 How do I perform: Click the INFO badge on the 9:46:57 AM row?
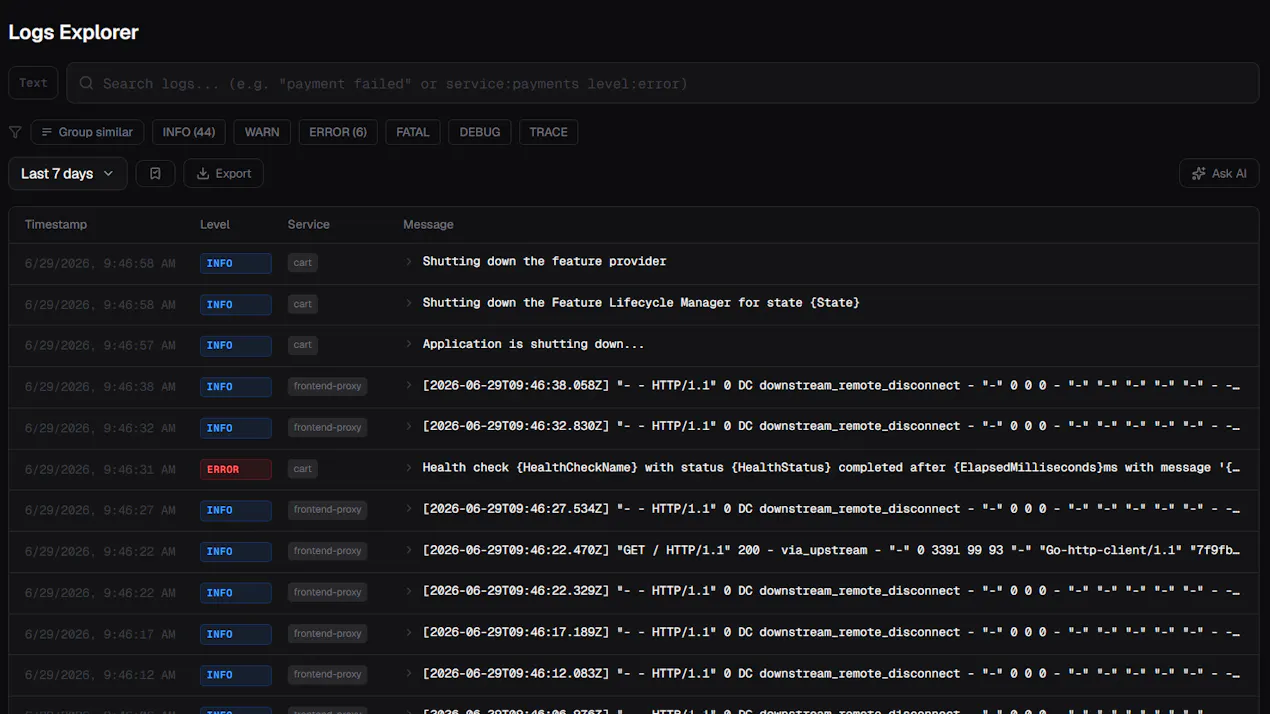pos(236,346)
